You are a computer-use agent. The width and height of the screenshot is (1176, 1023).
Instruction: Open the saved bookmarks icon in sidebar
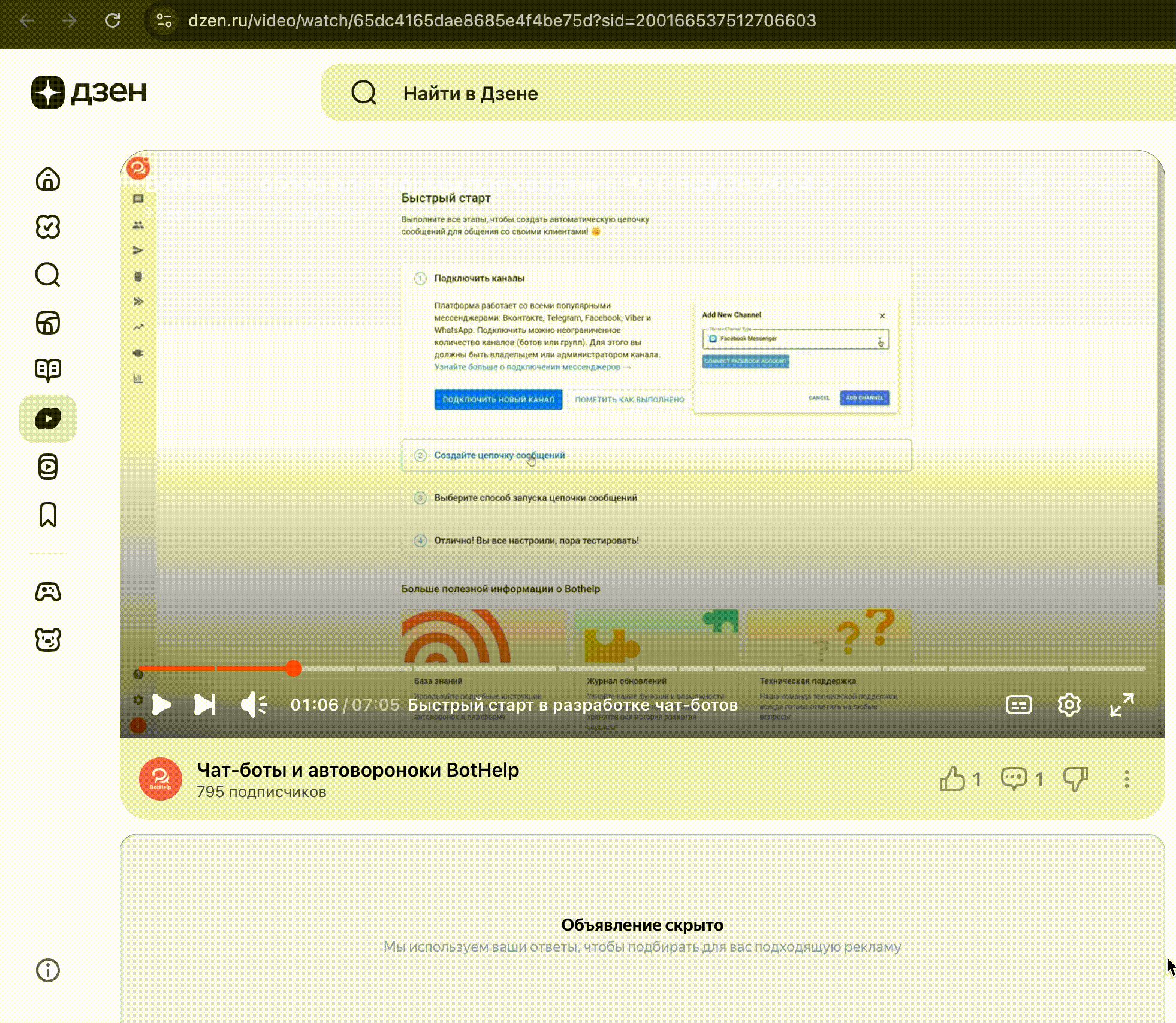tap(48, 514)
